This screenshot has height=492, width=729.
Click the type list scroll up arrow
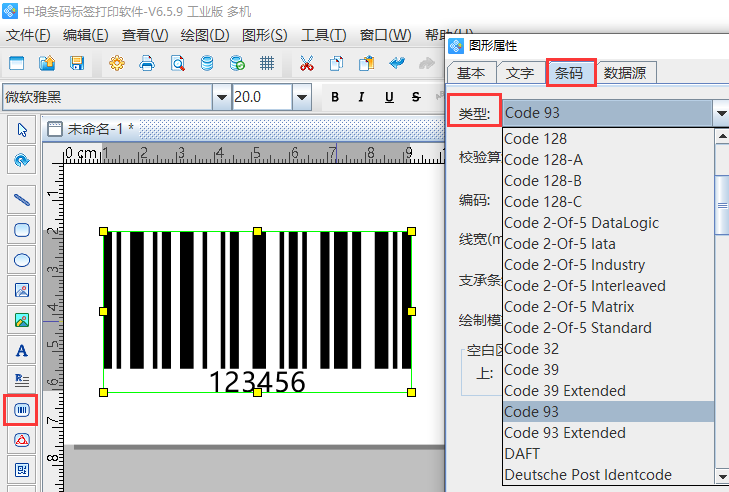pyautogui.click(x=722, y=136)
